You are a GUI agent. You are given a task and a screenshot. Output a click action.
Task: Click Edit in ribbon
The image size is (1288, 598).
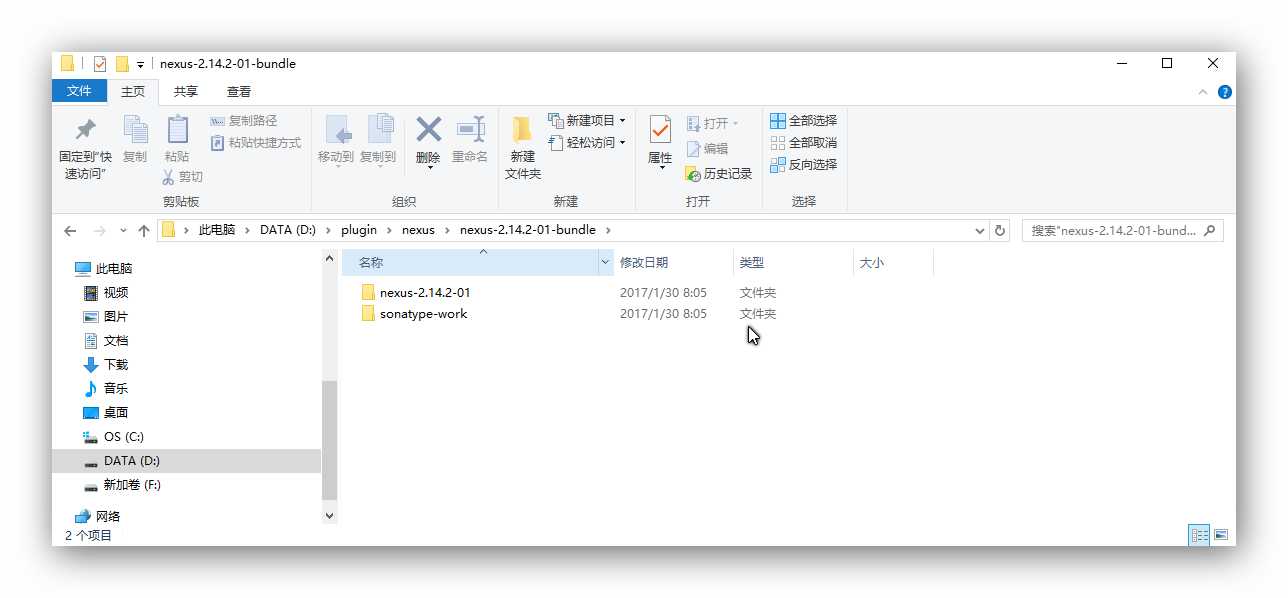point(707,148)
